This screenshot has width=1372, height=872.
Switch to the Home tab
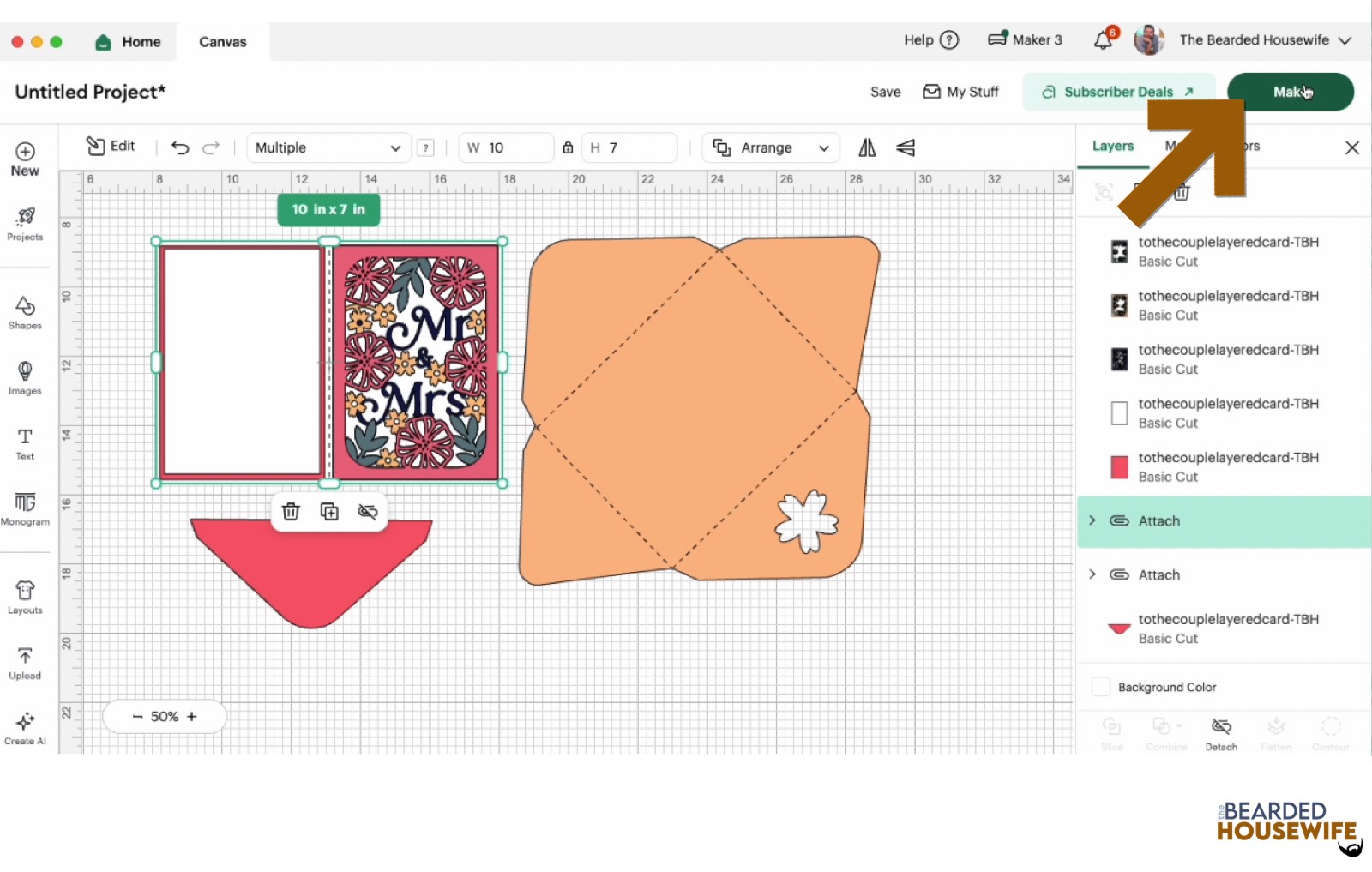click(129, 42)
